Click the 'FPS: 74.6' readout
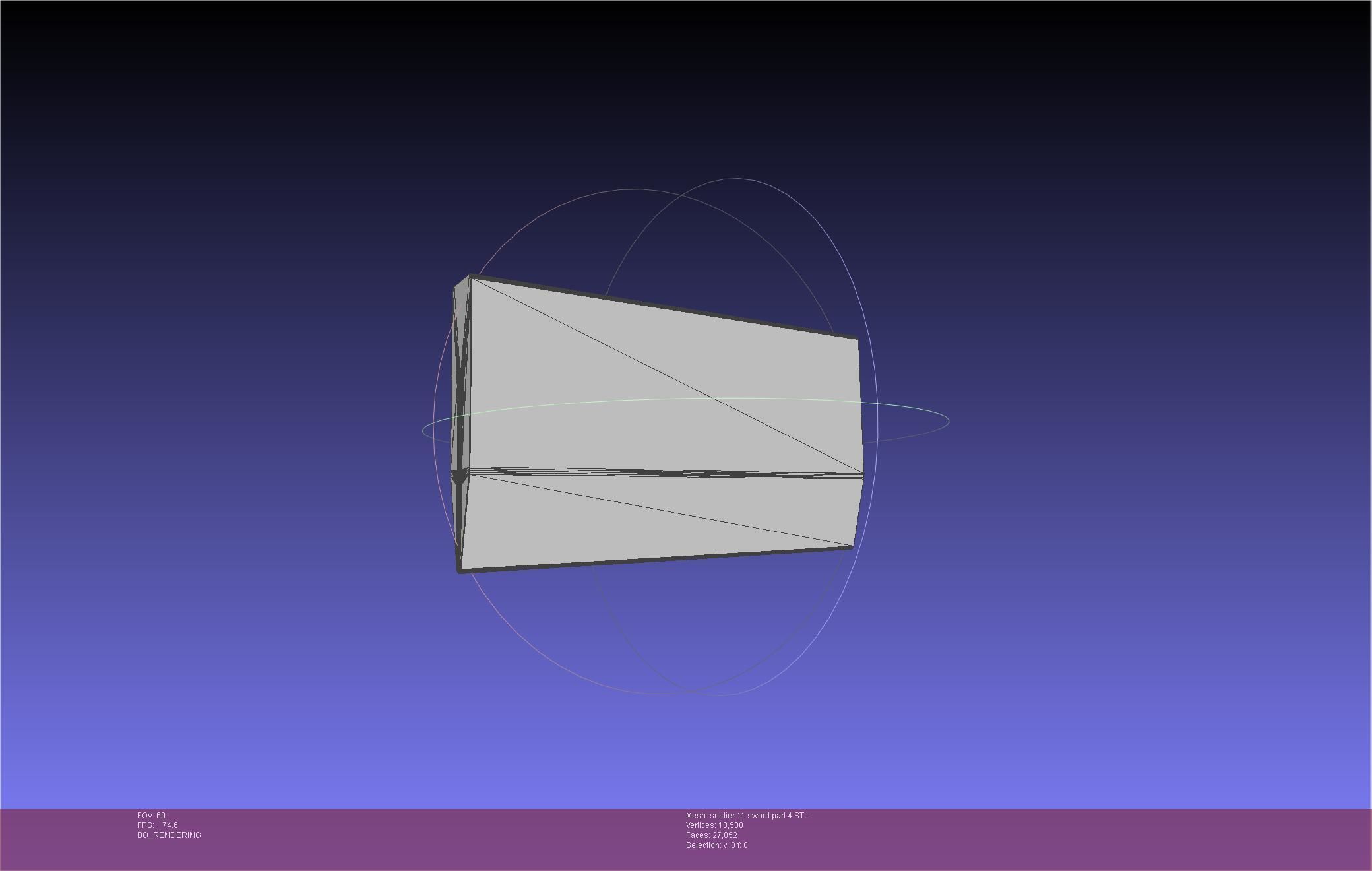1372x871 pixels. click(157, 825)
